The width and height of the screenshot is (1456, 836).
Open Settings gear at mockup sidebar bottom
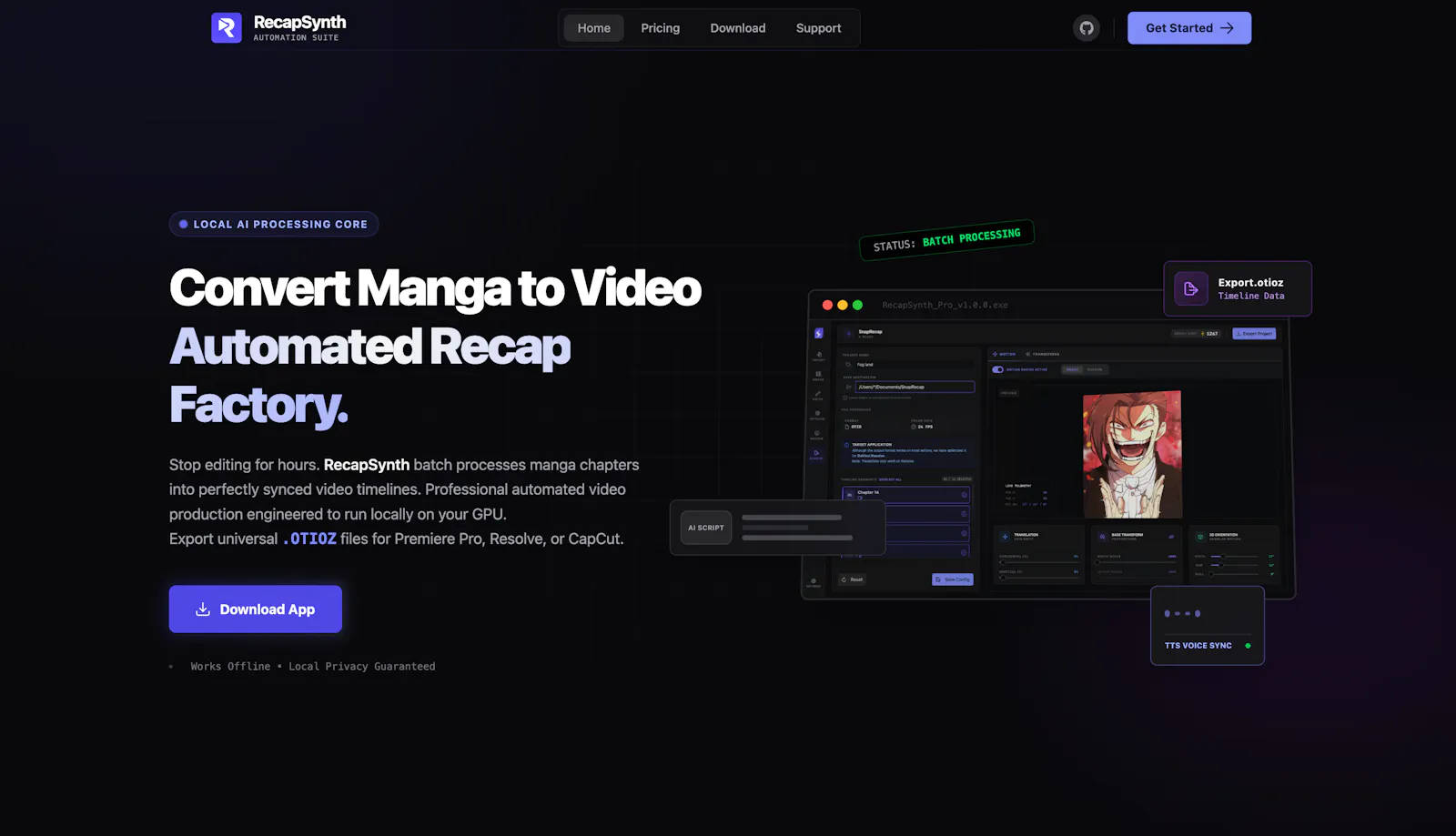point(814,581)
